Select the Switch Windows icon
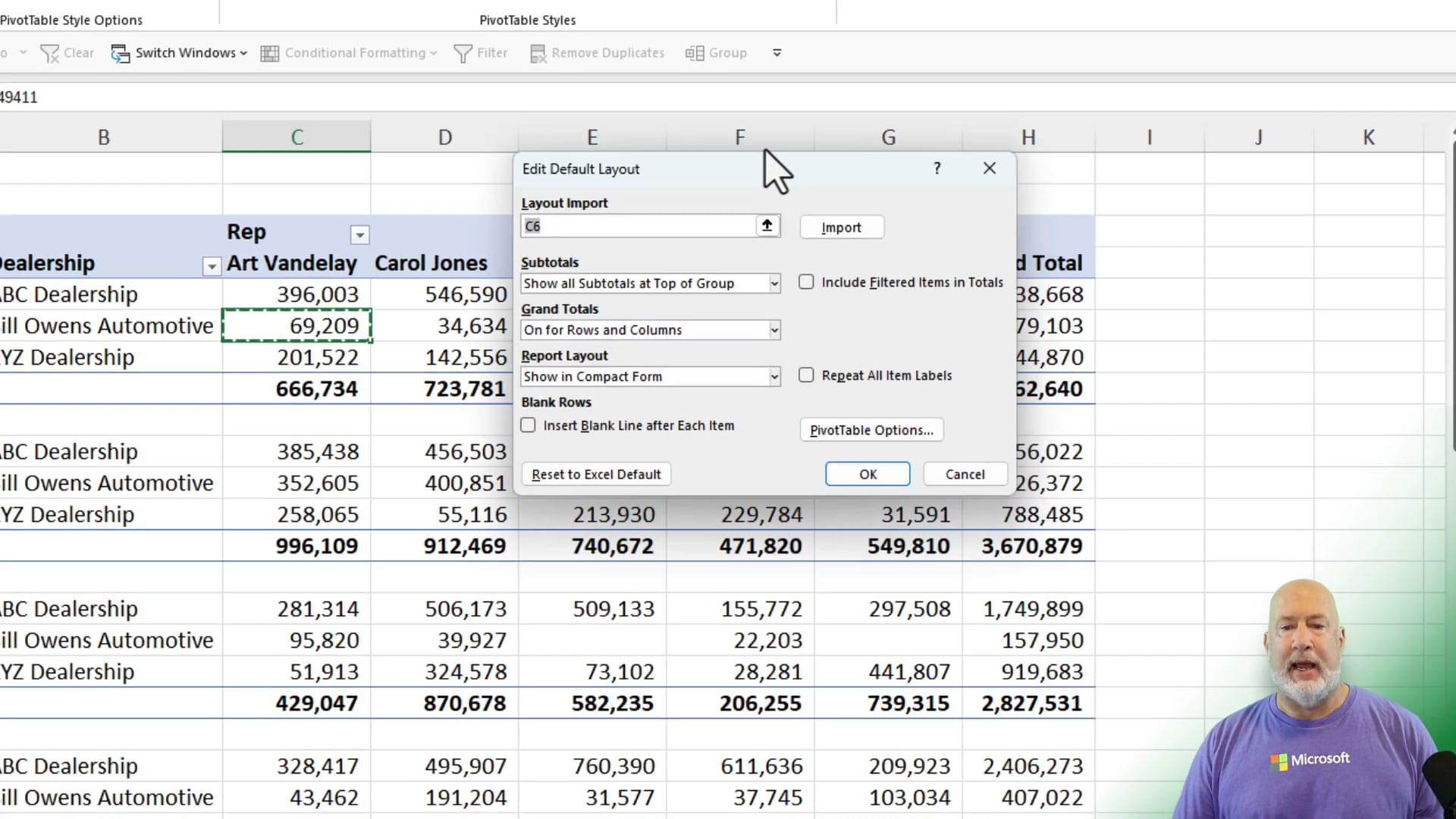The image size is (1456, 819). tap(121, 53)
